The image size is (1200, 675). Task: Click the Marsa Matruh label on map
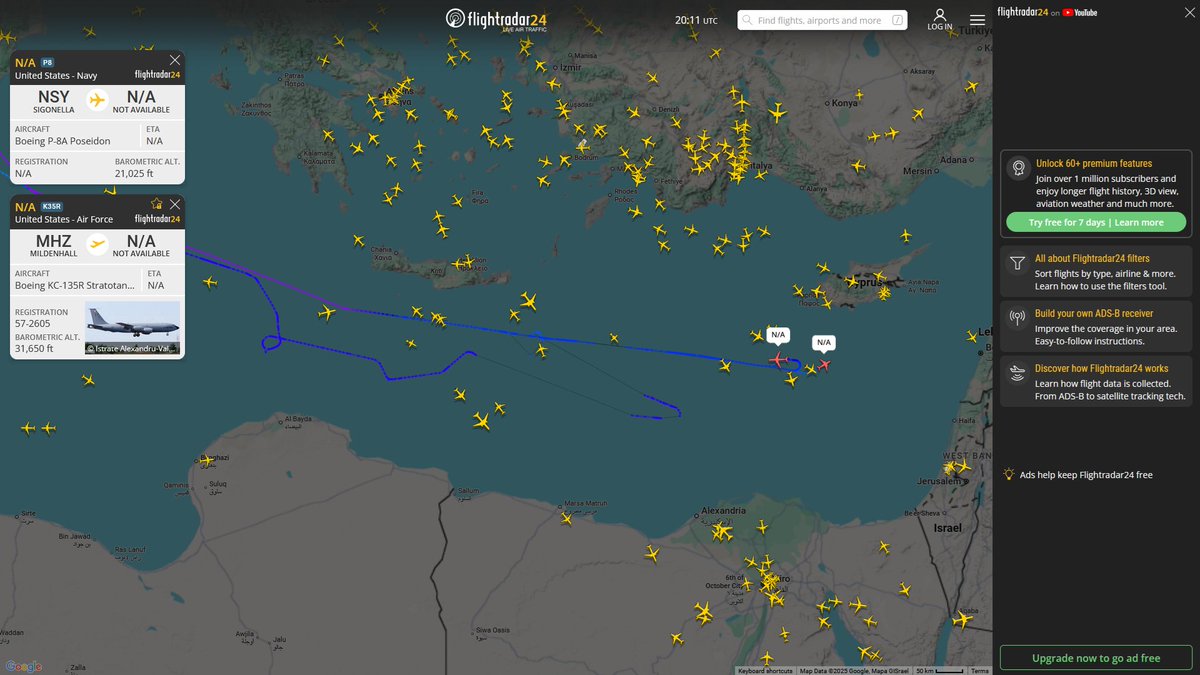(x=587, y=503)
